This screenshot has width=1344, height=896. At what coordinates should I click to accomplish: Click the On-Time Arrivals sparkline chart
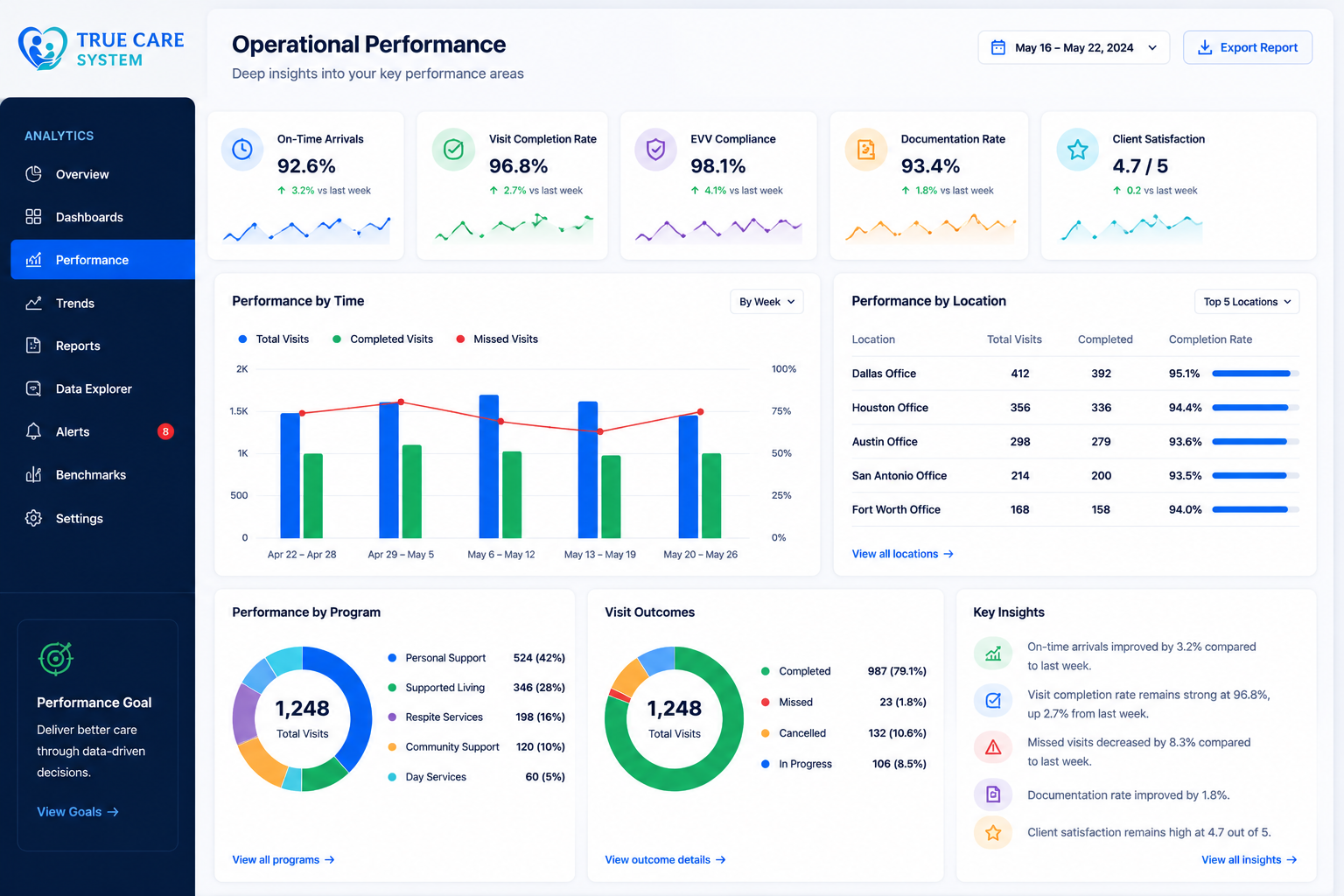coord(306,229)
